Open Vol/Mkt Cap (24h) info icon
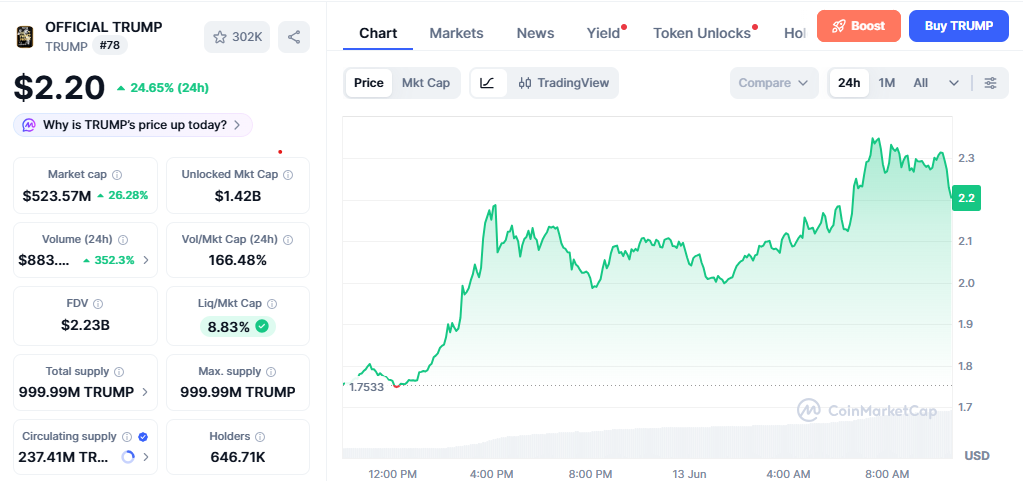This screenshot has height=481, width=1023. click(288, 240)
